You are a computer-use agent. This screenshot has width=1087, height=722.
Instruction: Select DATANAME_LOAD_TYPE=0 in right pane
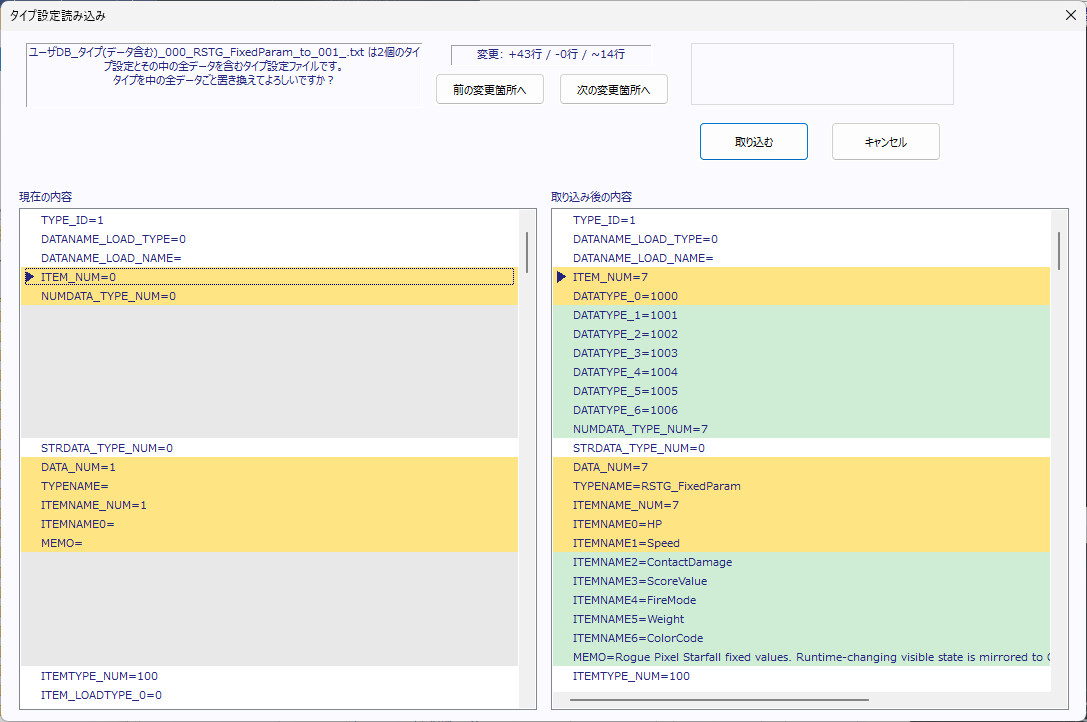click(801, 239)
